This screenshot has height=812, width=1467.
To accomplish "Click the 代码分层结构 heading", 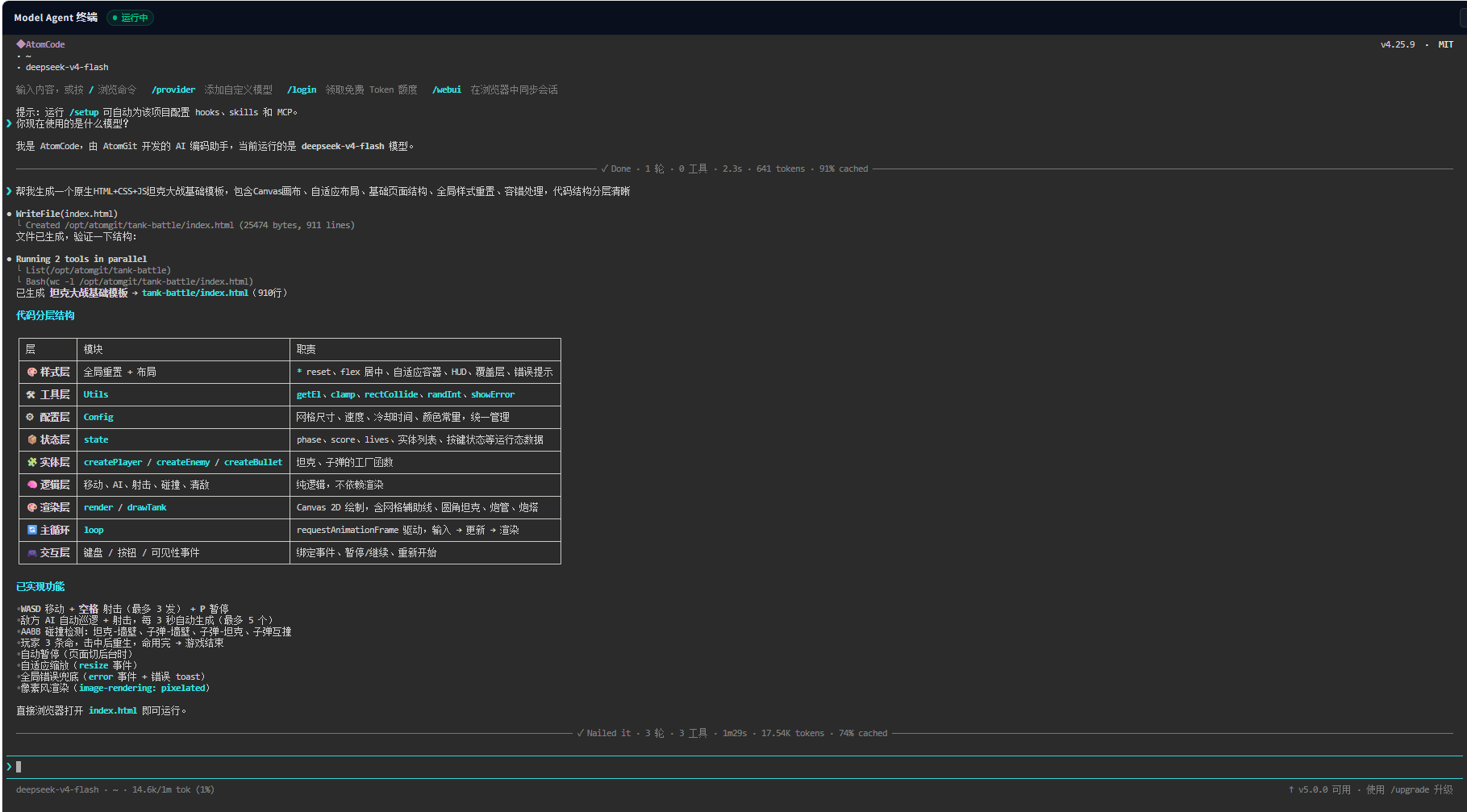I will click(x=45, y=315).
